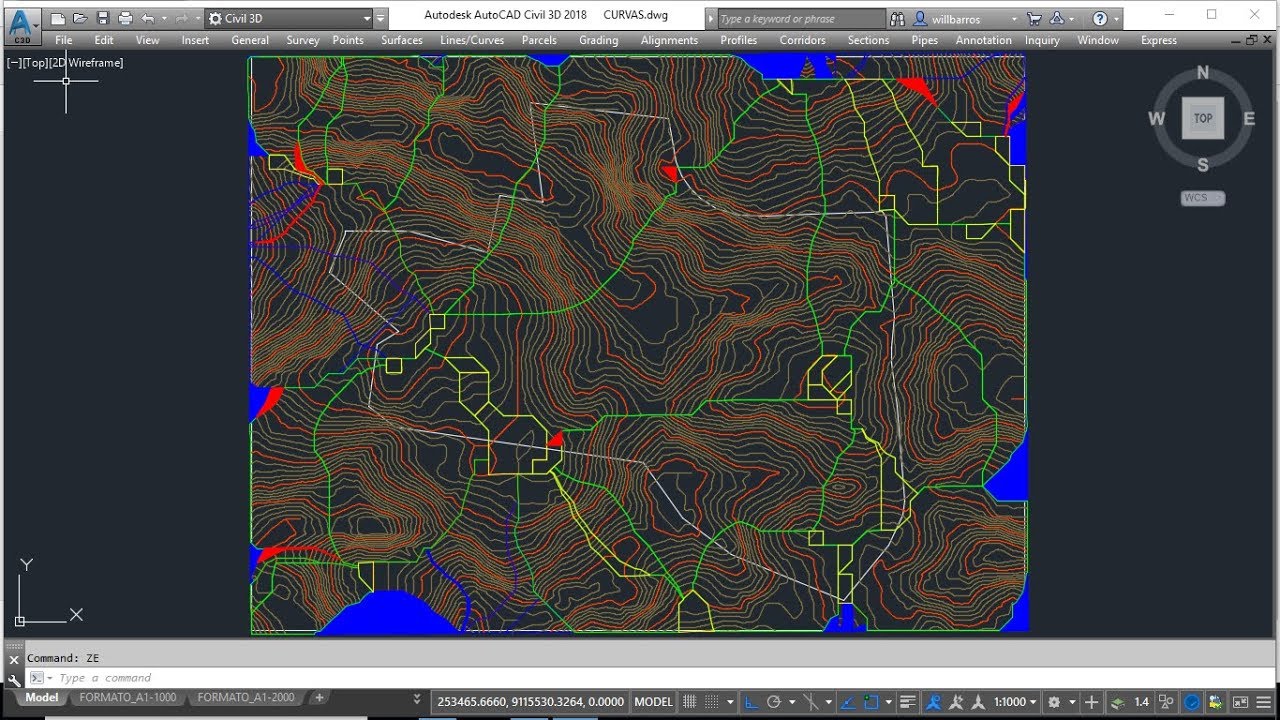1280x720 pixels.
Task: Open the Help question mark icon
Action: click(1100, 18)
